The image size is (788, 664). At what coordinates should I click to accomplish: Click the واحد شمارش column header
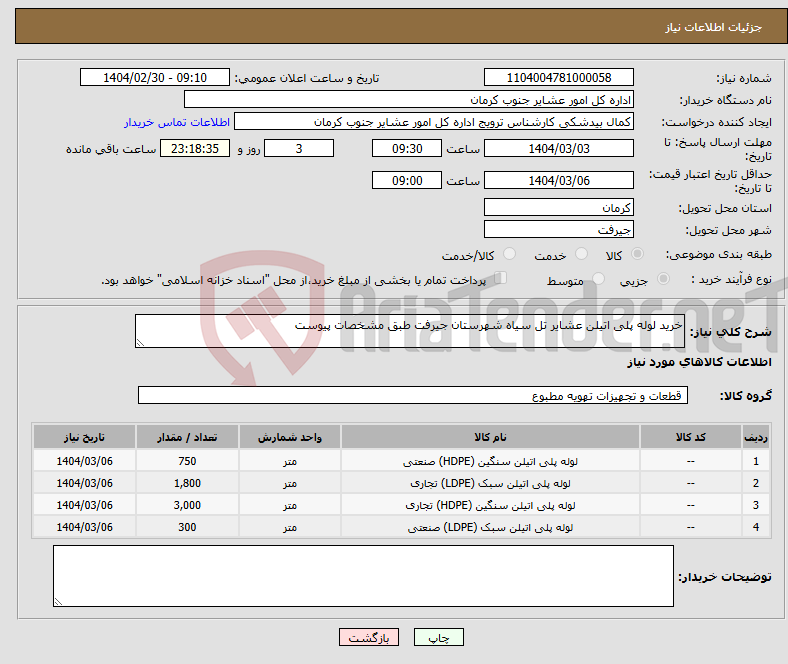pos(290,437)
